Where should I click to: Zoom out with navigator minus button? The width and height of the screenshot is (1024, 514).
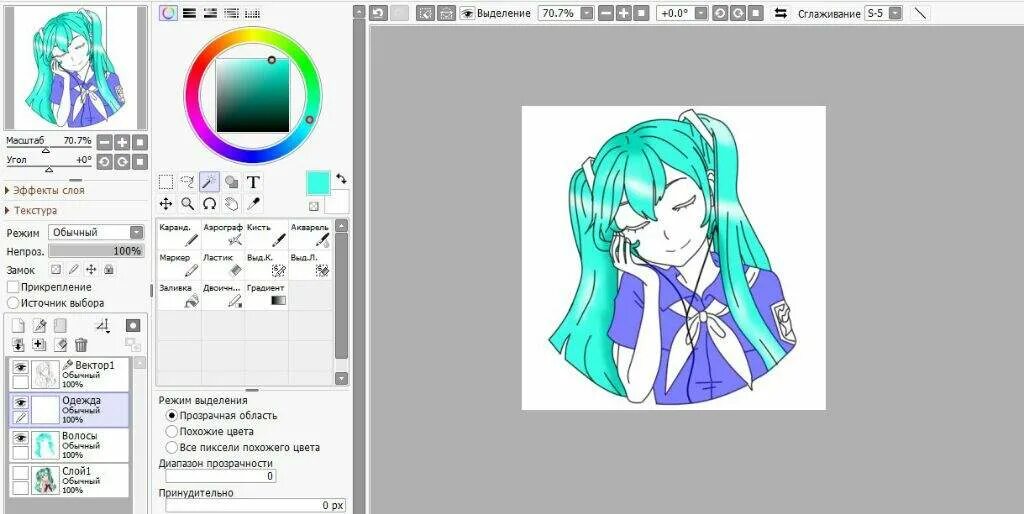click(104, 142)
